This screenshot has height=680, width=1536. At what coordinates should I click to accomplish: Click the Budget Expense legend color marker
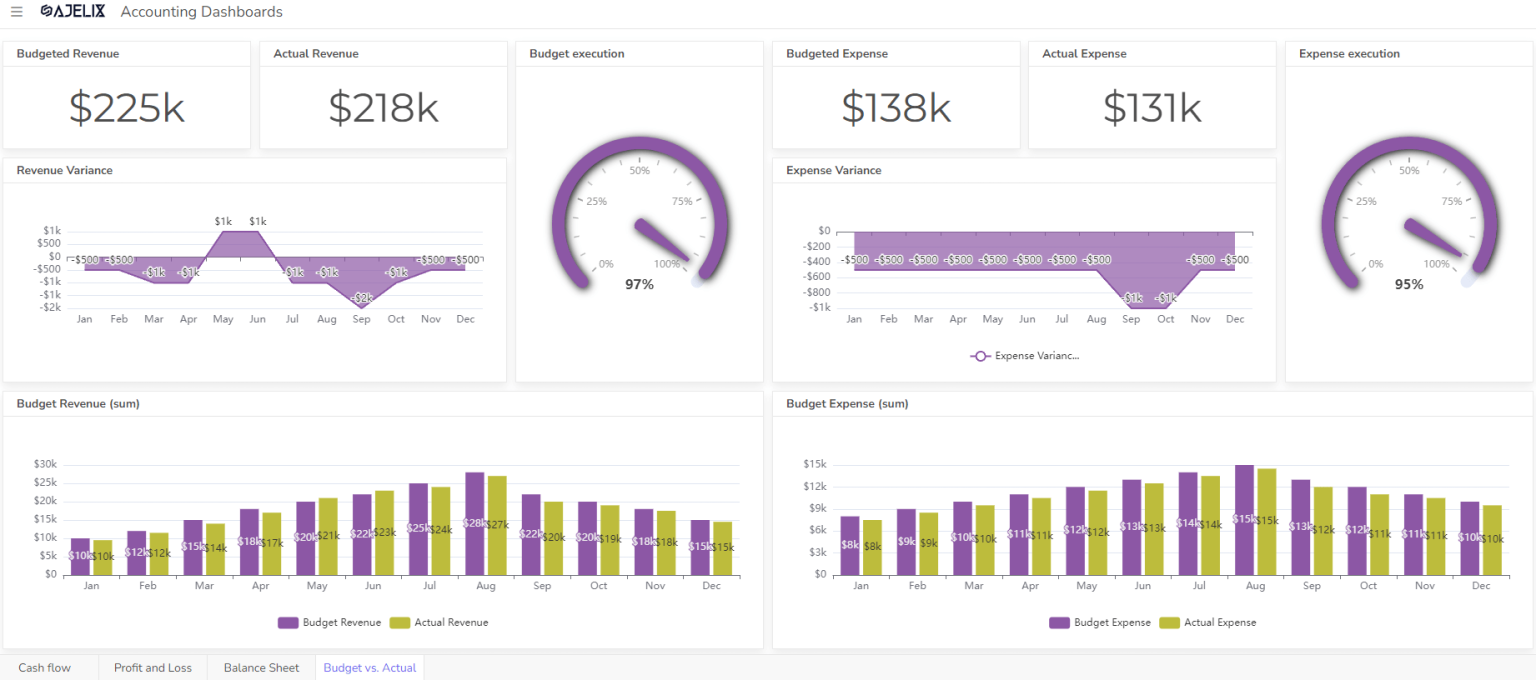click(x=1060, y=622)
